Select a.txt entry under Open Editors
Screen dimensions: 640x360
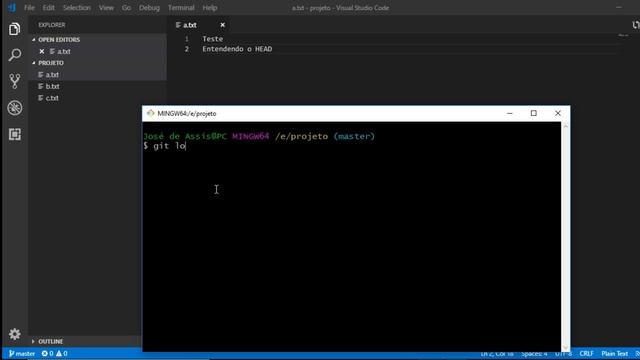[98, 51]
